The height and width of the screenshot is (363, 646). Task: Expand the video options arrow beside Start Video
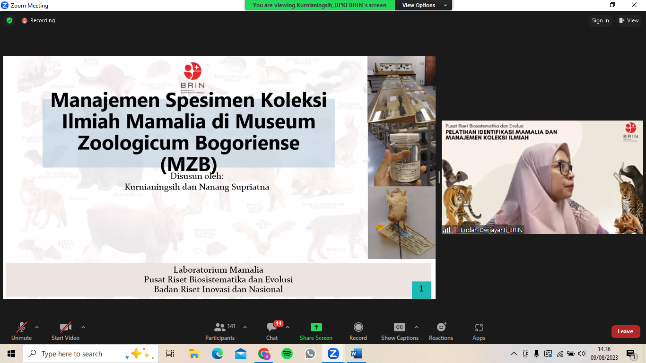pos(83,327)
